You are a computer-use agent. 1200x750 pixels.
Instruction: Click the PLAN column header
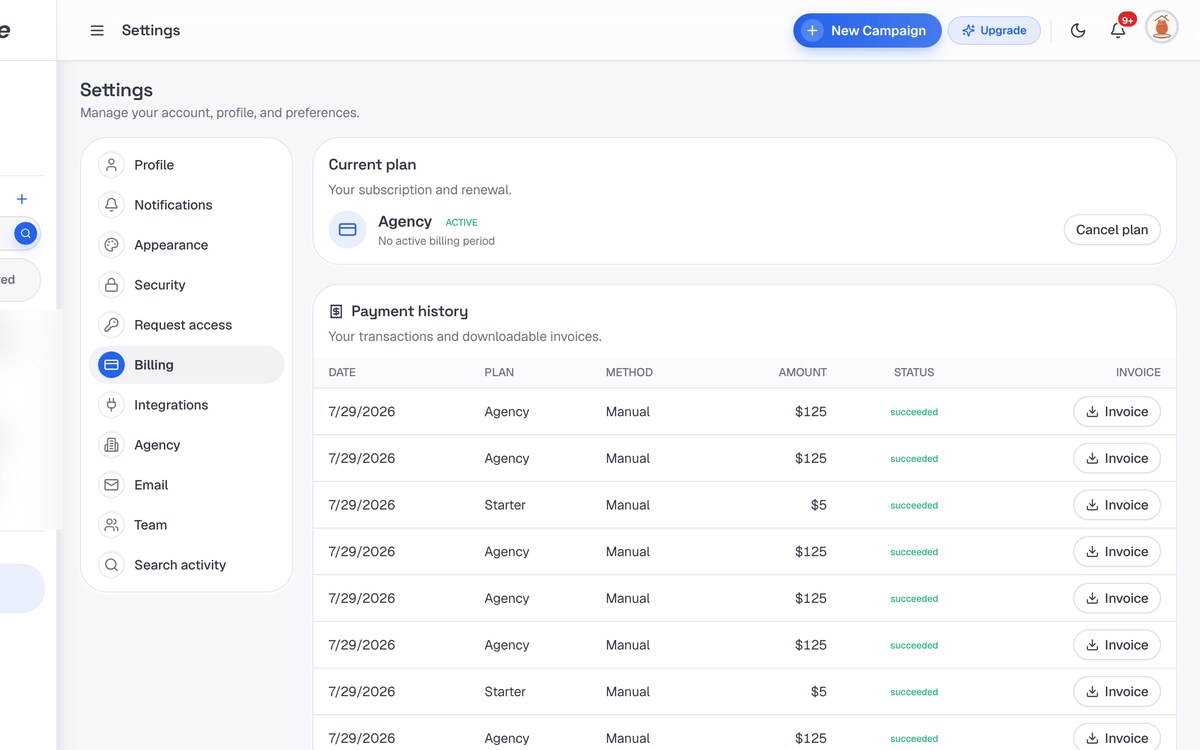(499, 372)
